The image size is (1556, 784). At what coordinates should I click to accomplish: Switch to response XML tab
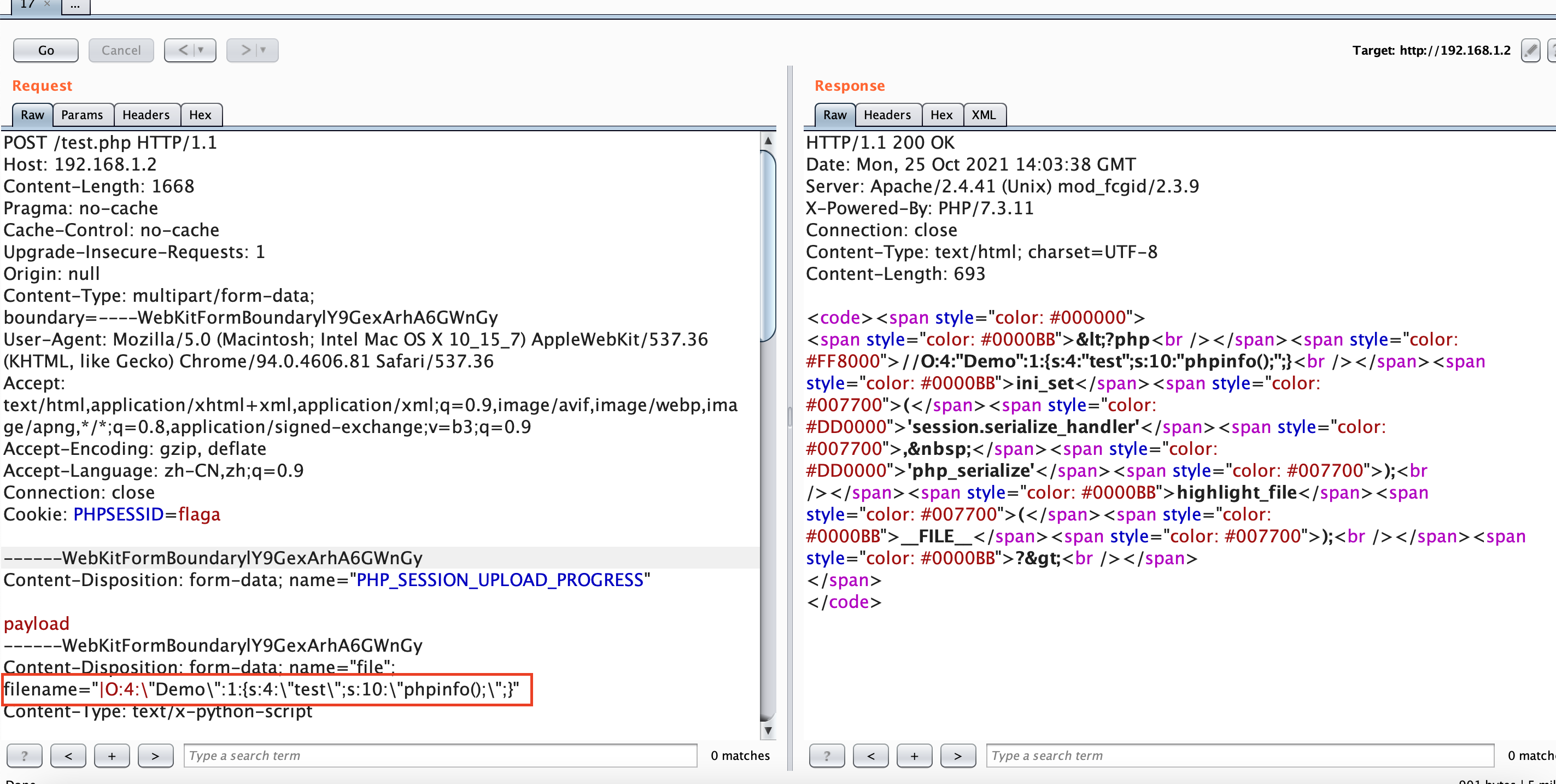[984, 115]
